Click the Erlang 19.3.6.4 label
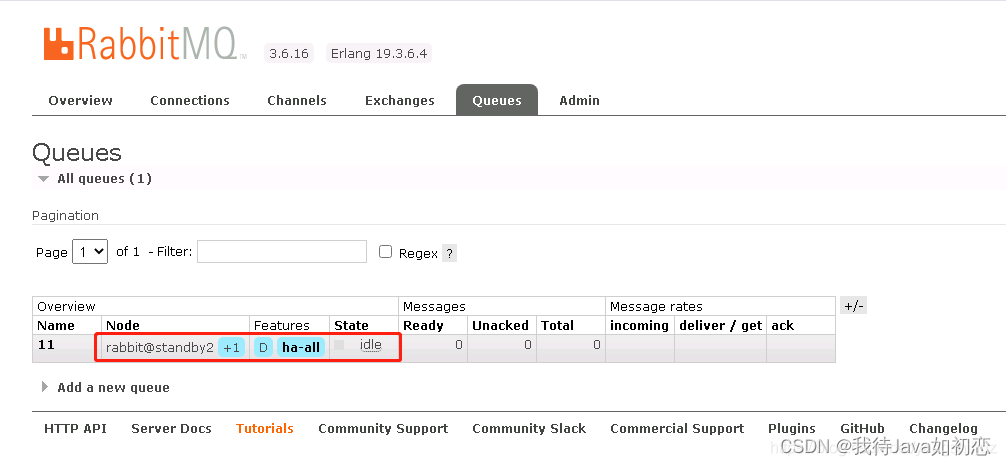Screen dimensions: 1006x466 tap(379, 53)
